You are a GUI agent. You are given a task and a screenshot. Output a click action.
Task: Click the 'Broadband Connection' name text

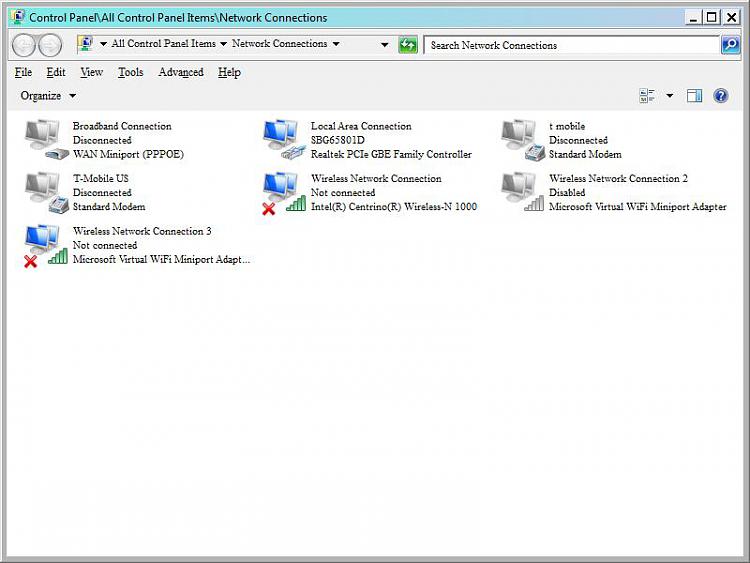click(x=122, y=126)
